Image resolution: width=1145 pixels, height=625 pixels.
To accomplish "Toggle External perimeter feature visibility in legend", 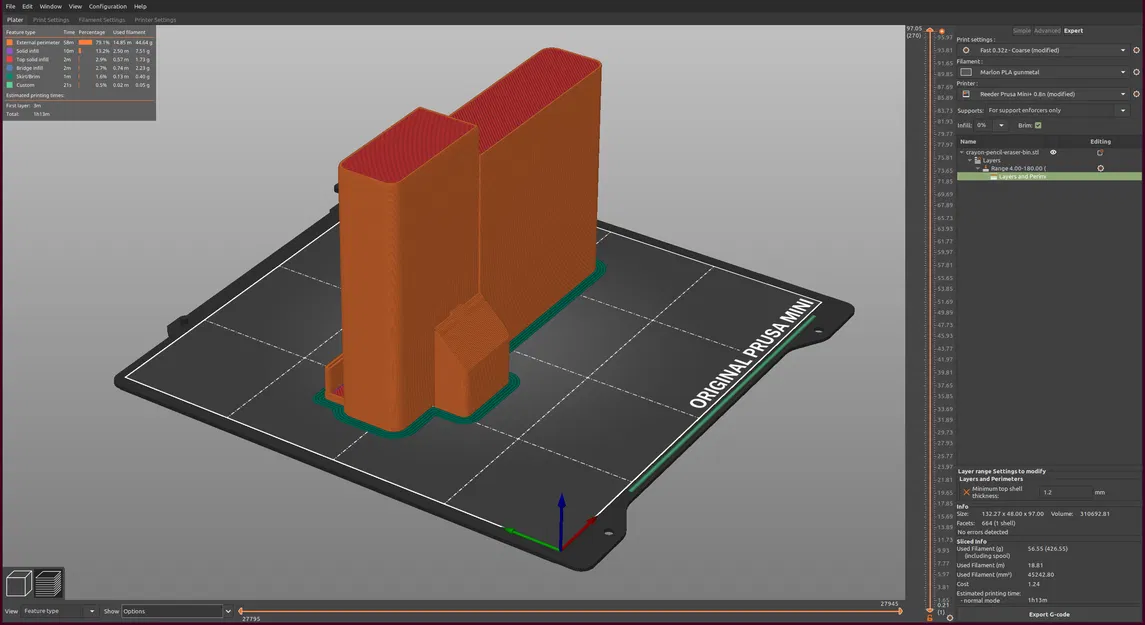I will (37, 42).
